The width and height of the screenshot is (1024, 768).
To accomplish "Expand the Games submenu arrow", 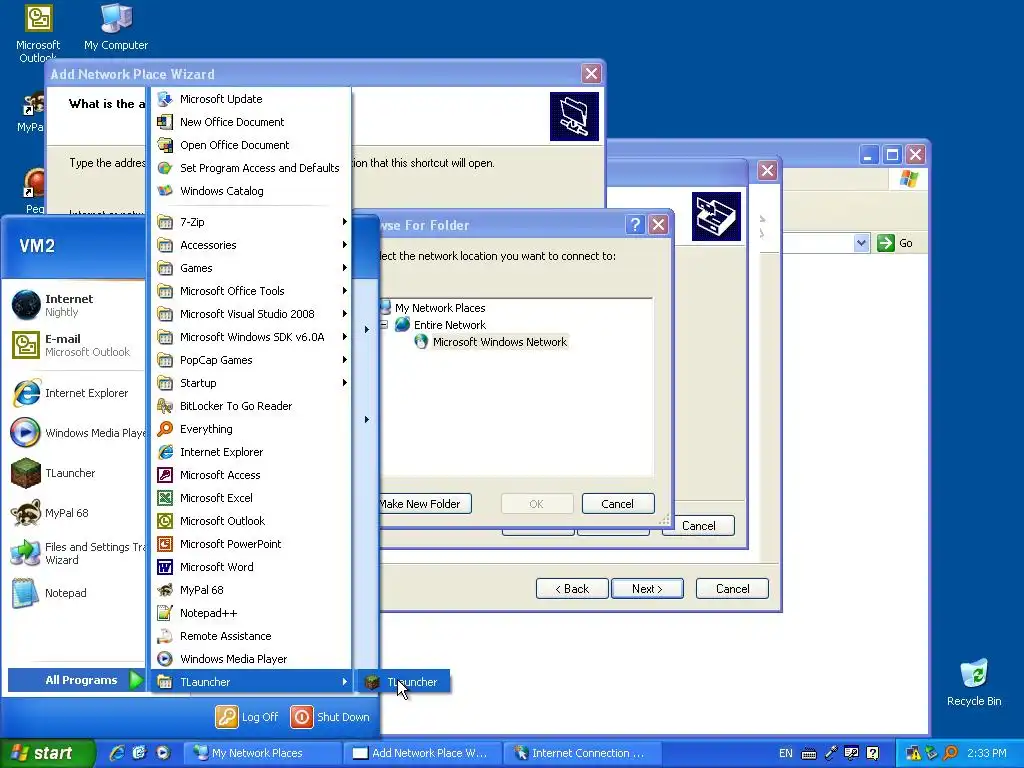I will coord(344,268).
